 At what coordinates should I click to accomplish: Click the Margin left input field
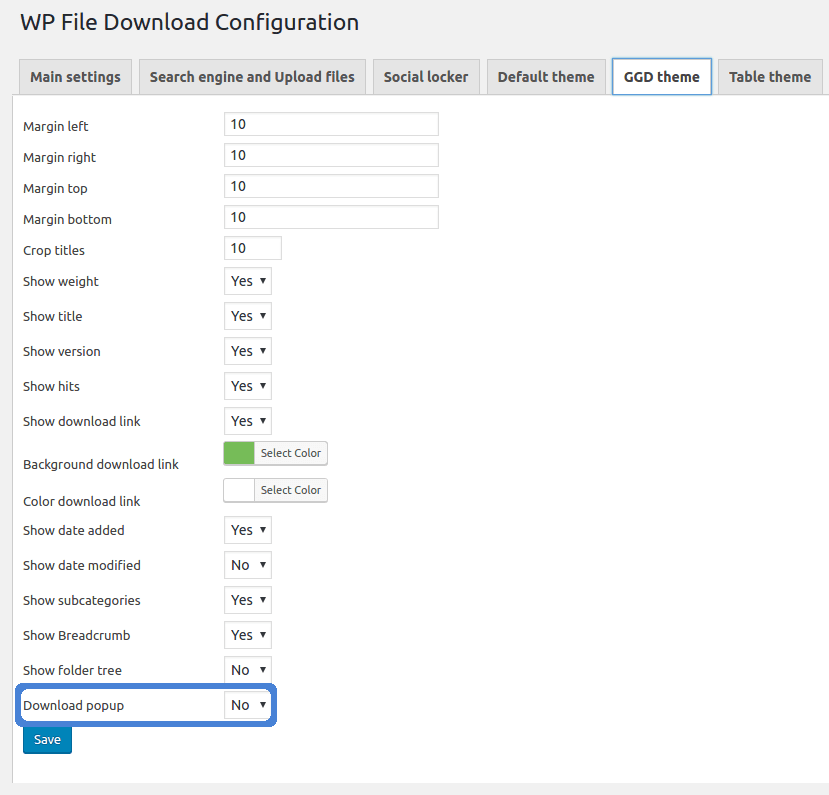331,124
